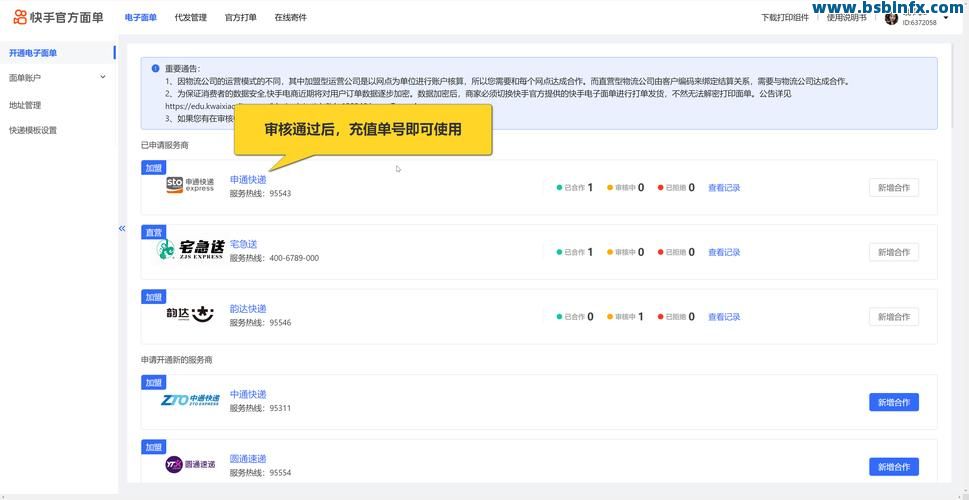The image size is (969, 500).
Task: Click the STO 申通快递 logo
Action: click(190, 185)
